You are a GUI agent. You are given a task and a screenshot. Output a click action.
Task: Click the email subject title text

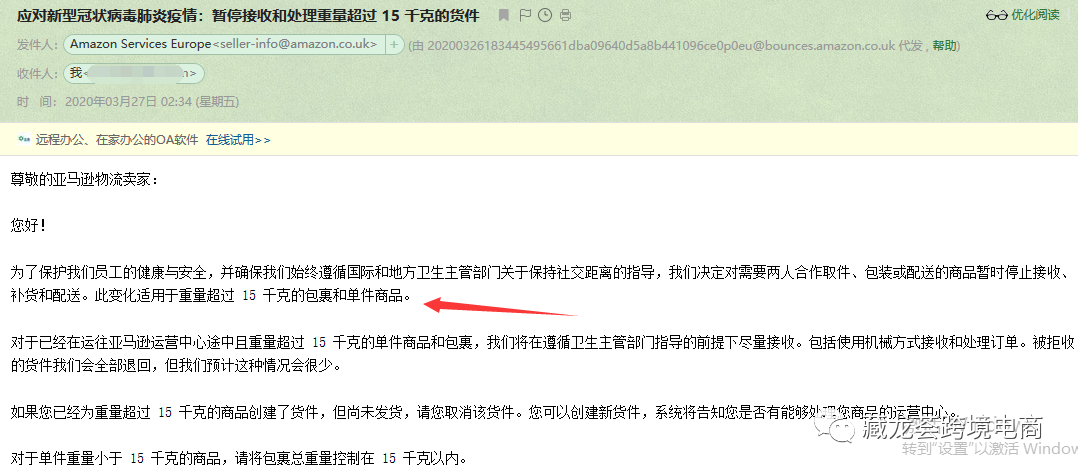[248, 15]
